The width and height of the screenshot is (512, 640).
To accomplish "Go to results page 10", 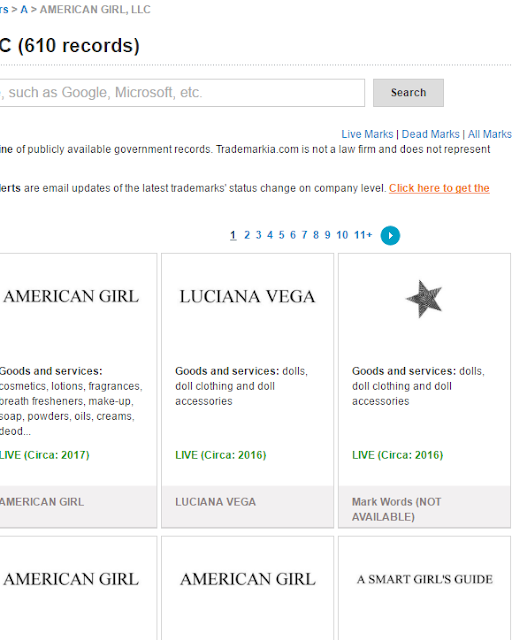I will (342, 235).
